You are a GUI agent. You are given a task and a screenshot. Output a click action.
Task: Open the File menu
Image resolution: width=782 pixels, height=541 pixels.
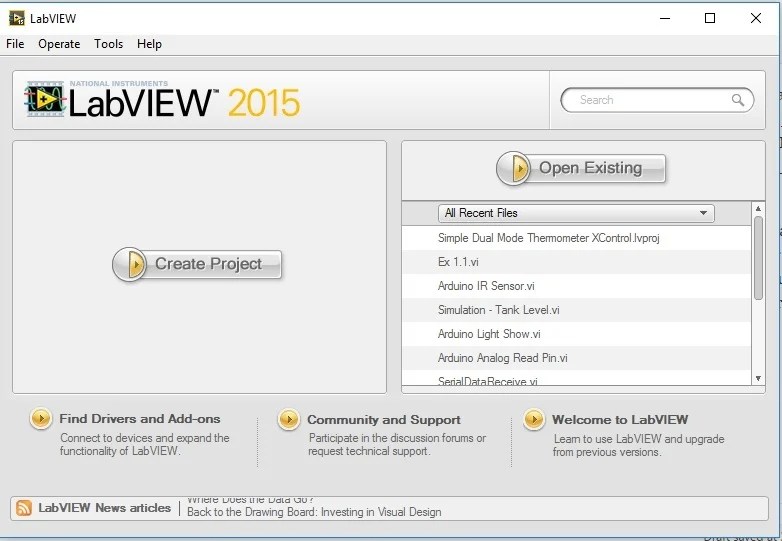pos(15,44)
